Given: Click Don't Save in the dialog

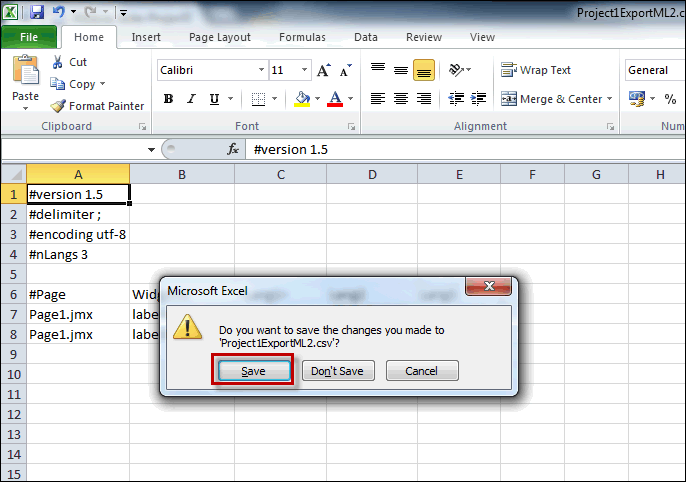Looking at the screenshot, I should pos(338,371).
